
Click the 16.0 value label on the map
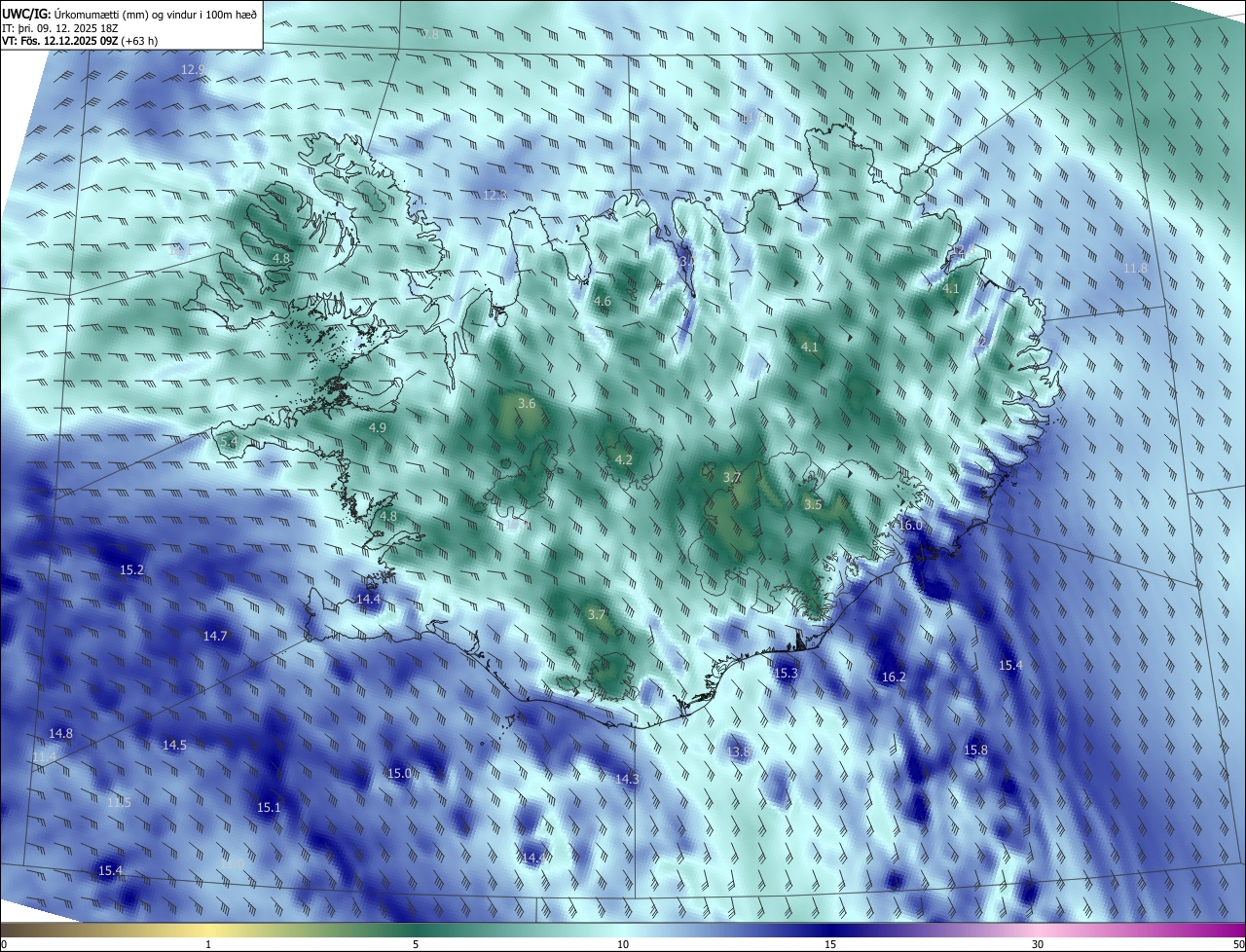(x=910, y=525)
